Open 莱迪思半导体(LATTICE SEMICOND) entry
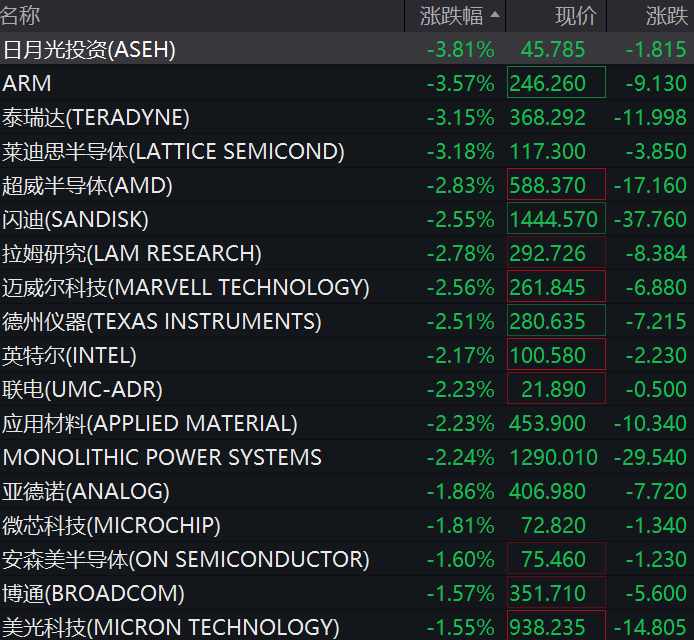 [x=347, y=151]
